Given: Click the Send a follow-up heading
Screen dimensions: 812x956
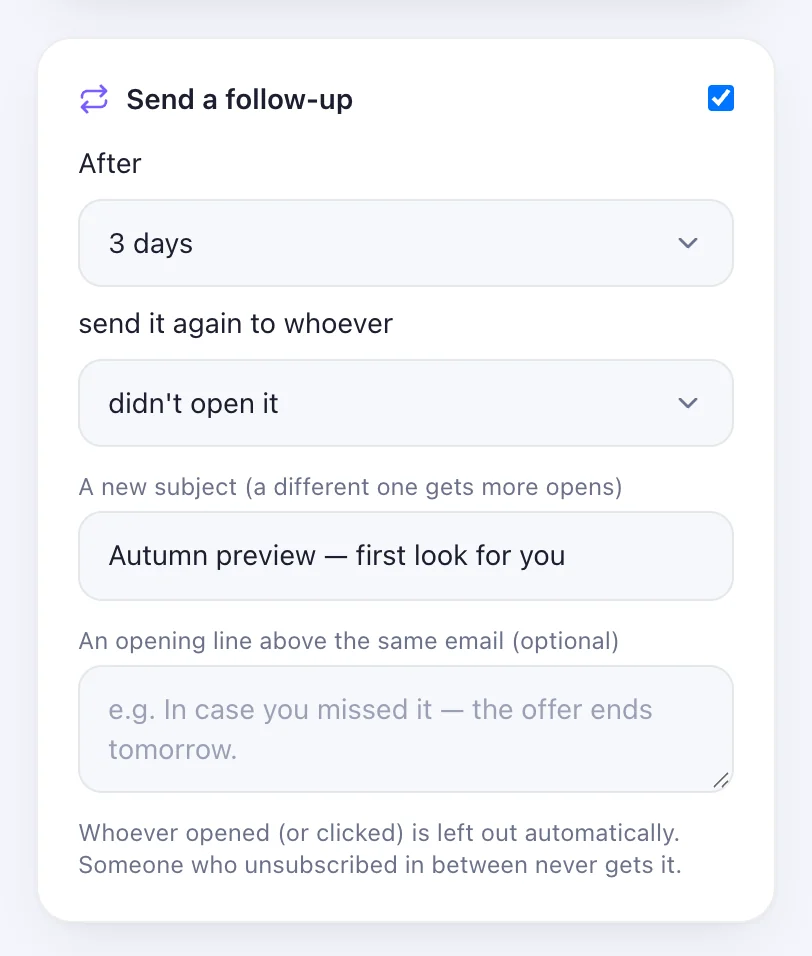Looking at the screenshot, I should tap(240, 99).
